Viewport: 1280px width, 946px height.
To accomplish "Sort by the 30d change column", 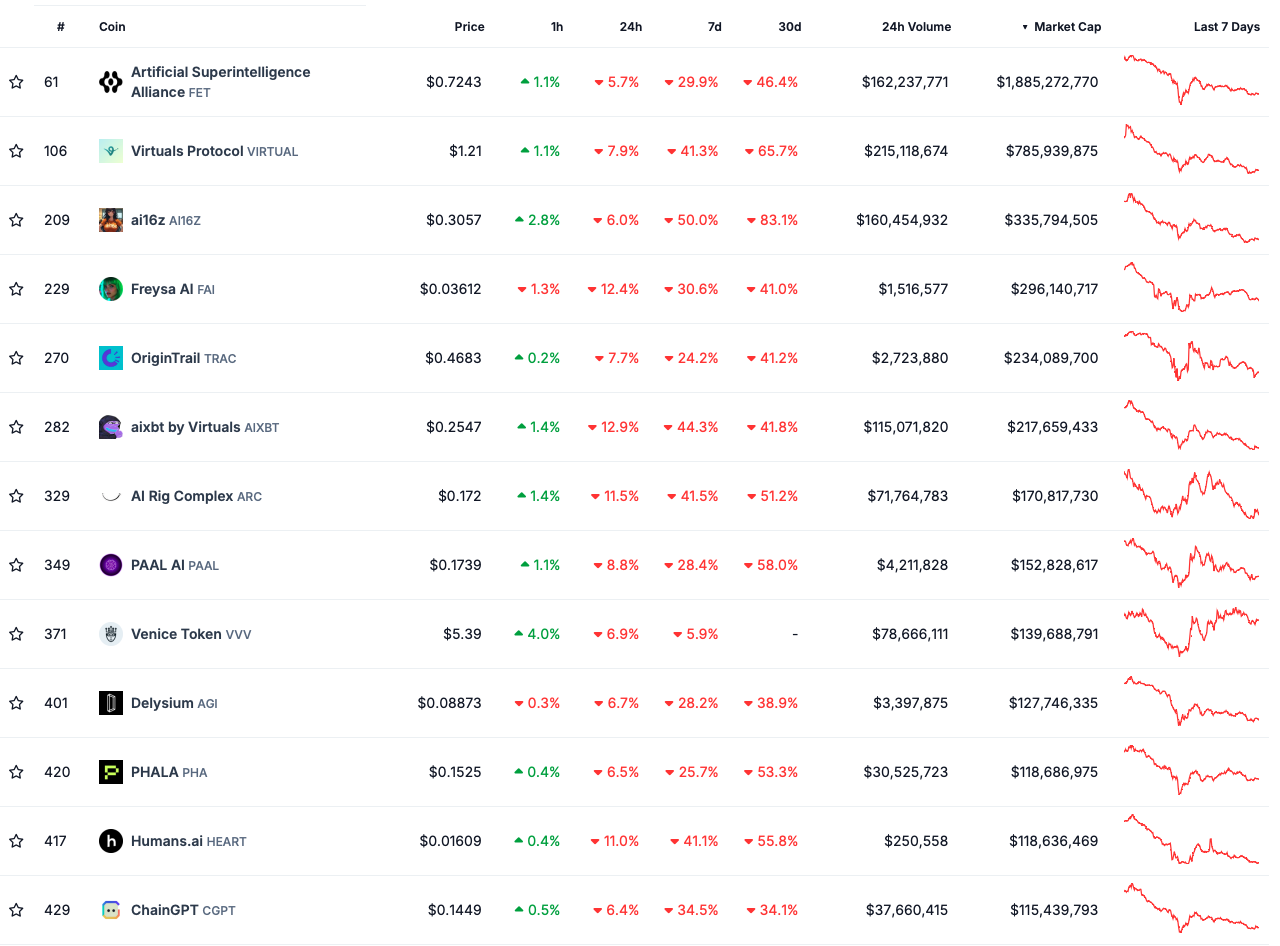I will (x=789, y=27).
